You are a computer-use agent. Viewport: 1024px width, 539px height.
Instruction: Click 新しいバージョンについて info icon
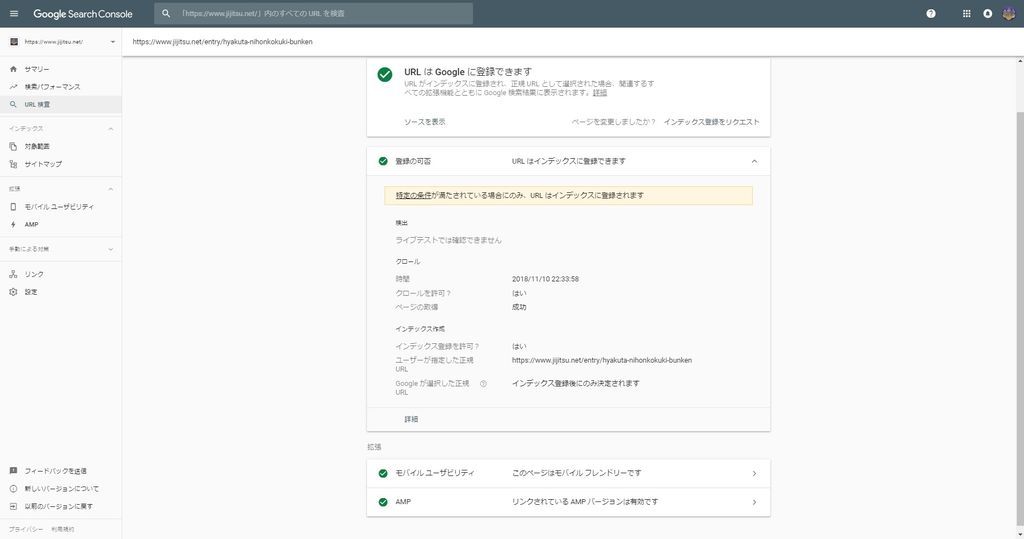[13, 489]
